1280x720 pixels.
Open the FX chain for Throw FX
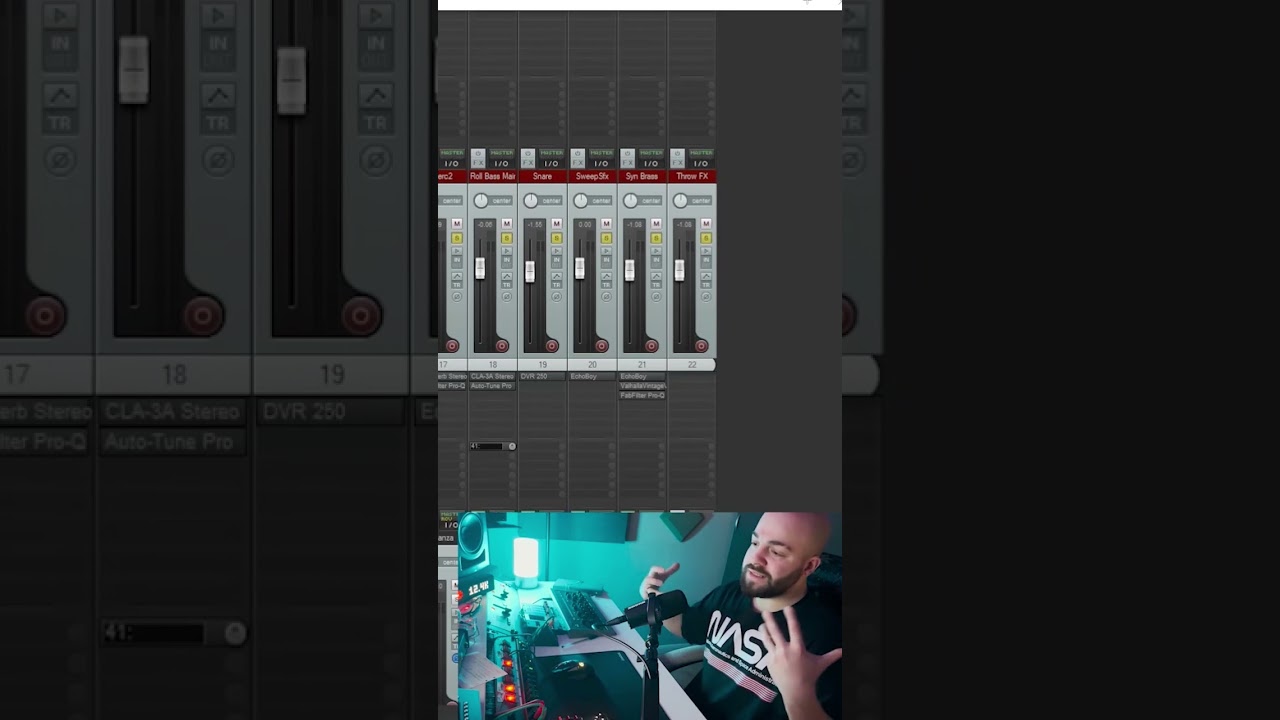click(678, 163)
